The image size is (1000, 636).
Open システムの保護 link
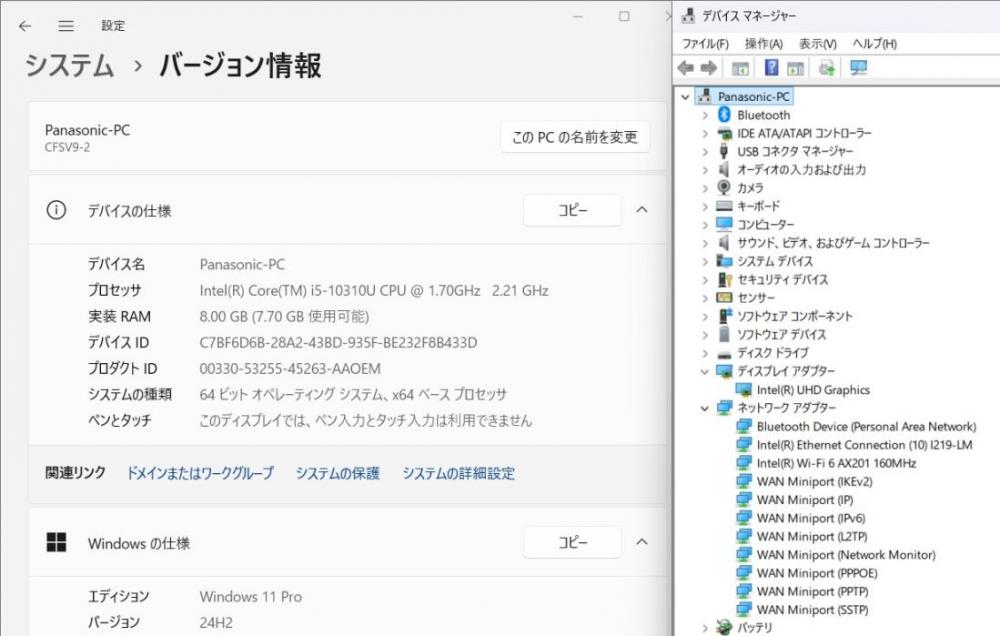pos(337,473)
